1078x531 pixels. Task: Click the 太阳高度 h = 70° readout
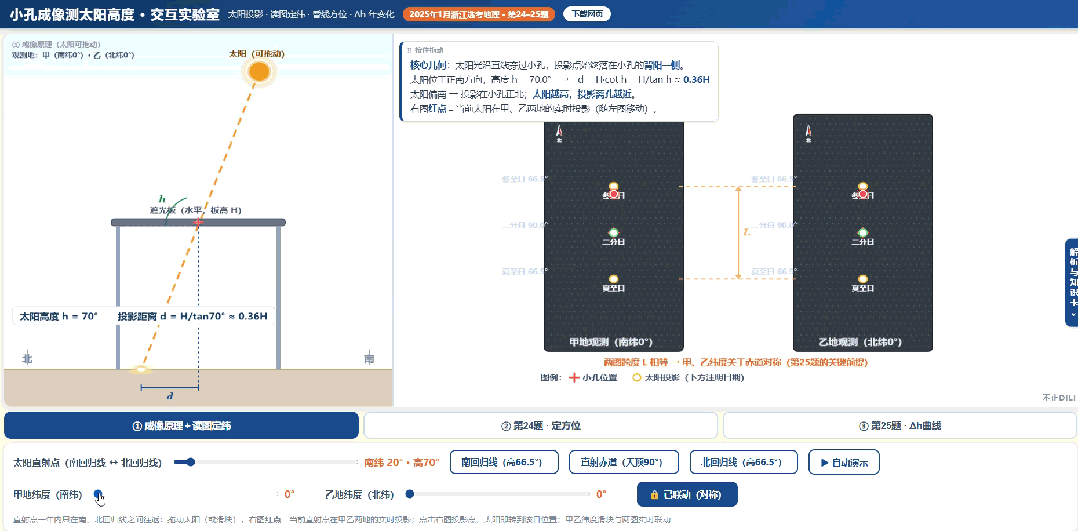point(59,316)
